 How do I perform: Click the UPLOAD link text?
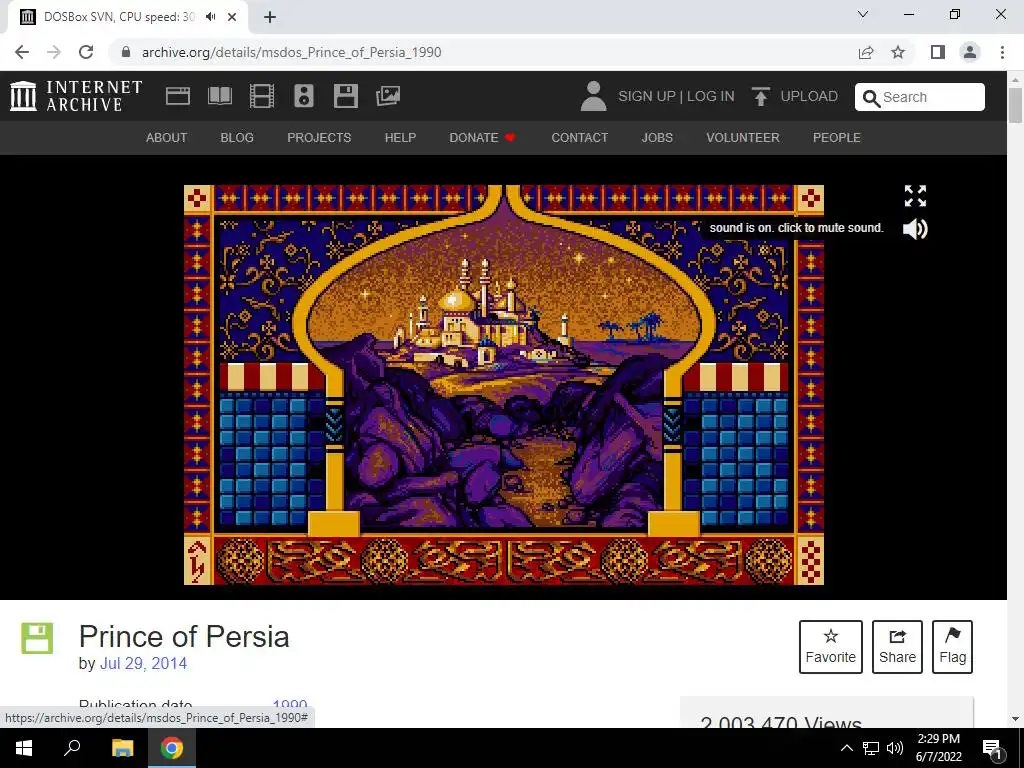click(x=809, y=96)
